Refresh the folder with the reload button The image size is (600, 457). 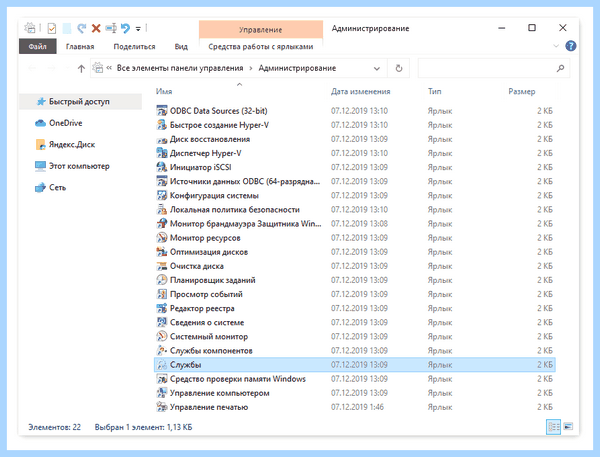pyautogui.click(x=399, y=68)
